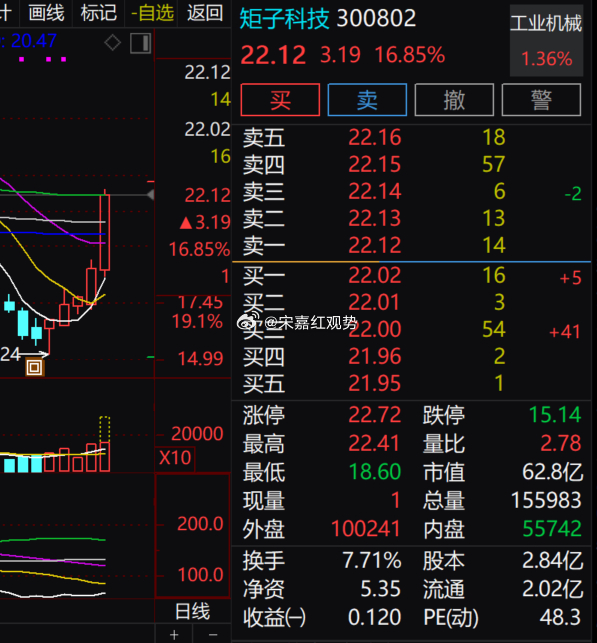Click the 市值 value 62.8亿
Screen dimensions: 597x643
click(x=552, y=472)
